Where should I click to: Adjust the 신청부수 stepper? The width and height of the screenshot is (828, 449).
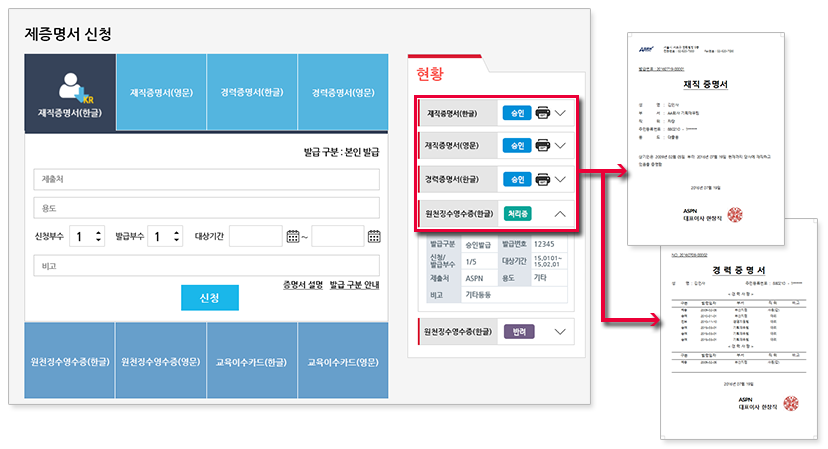pyautogui.click(x=98, y=237)
